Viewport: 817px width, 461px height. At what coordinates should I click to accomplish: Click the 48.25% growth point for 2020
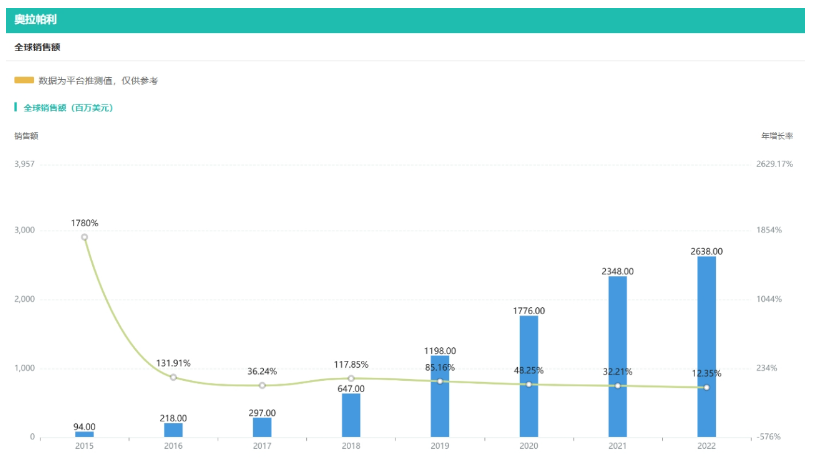[x=529, y=384]
